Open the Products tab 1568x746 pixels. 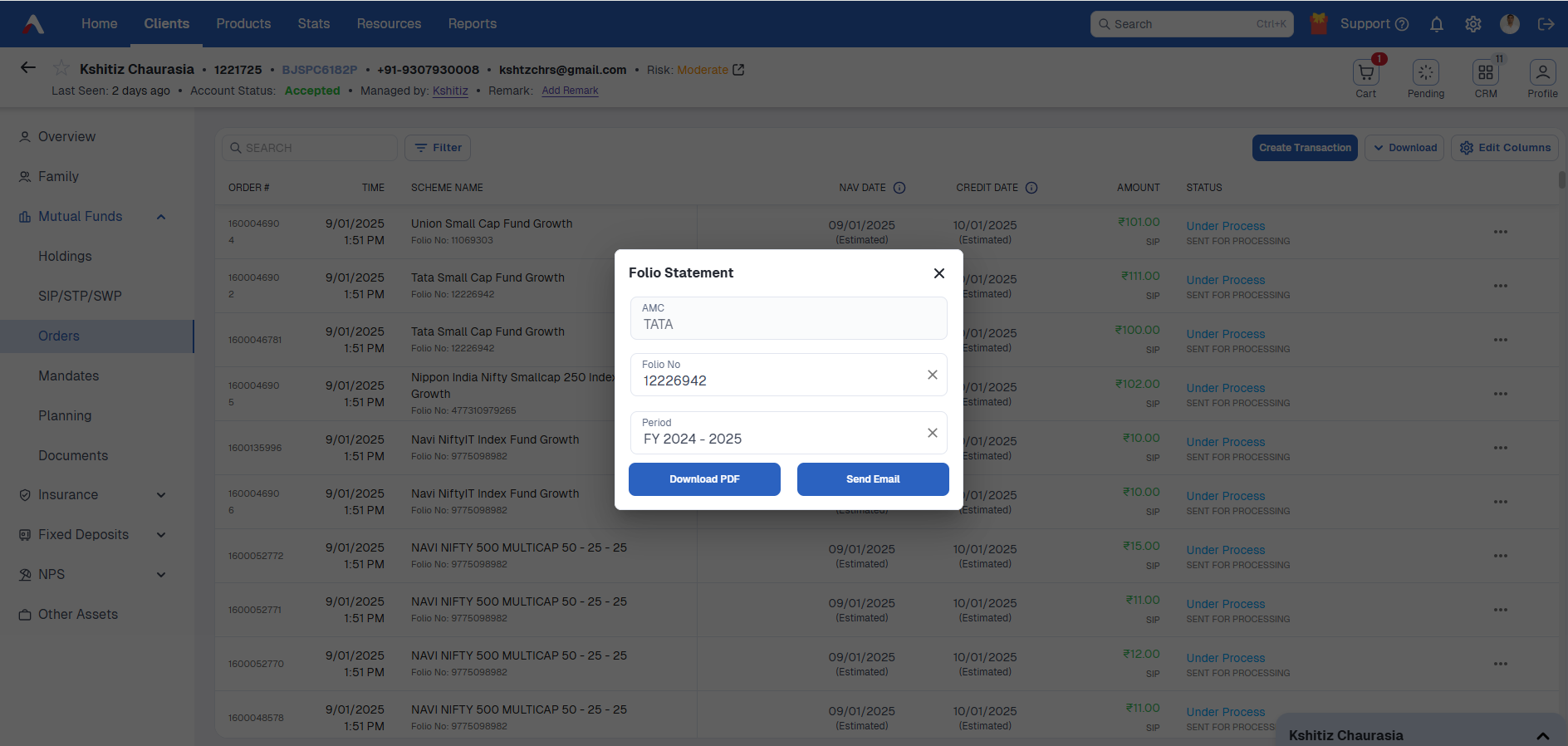pyautogui.click(x=243, y=24)
